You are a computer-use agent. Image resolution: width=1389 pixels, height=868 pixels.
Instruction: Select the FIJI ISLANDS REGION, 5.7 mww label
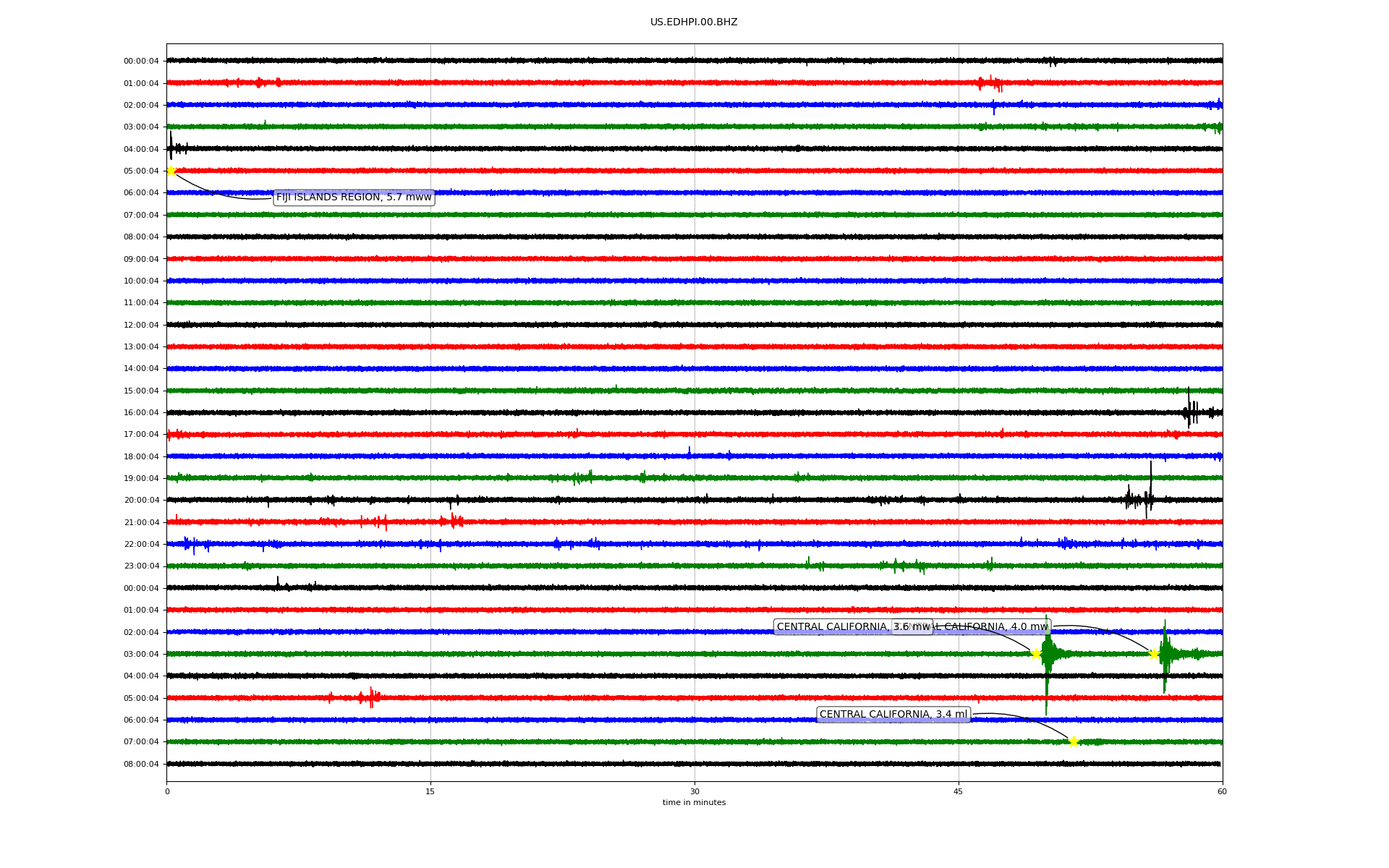(x=354, y=197)
